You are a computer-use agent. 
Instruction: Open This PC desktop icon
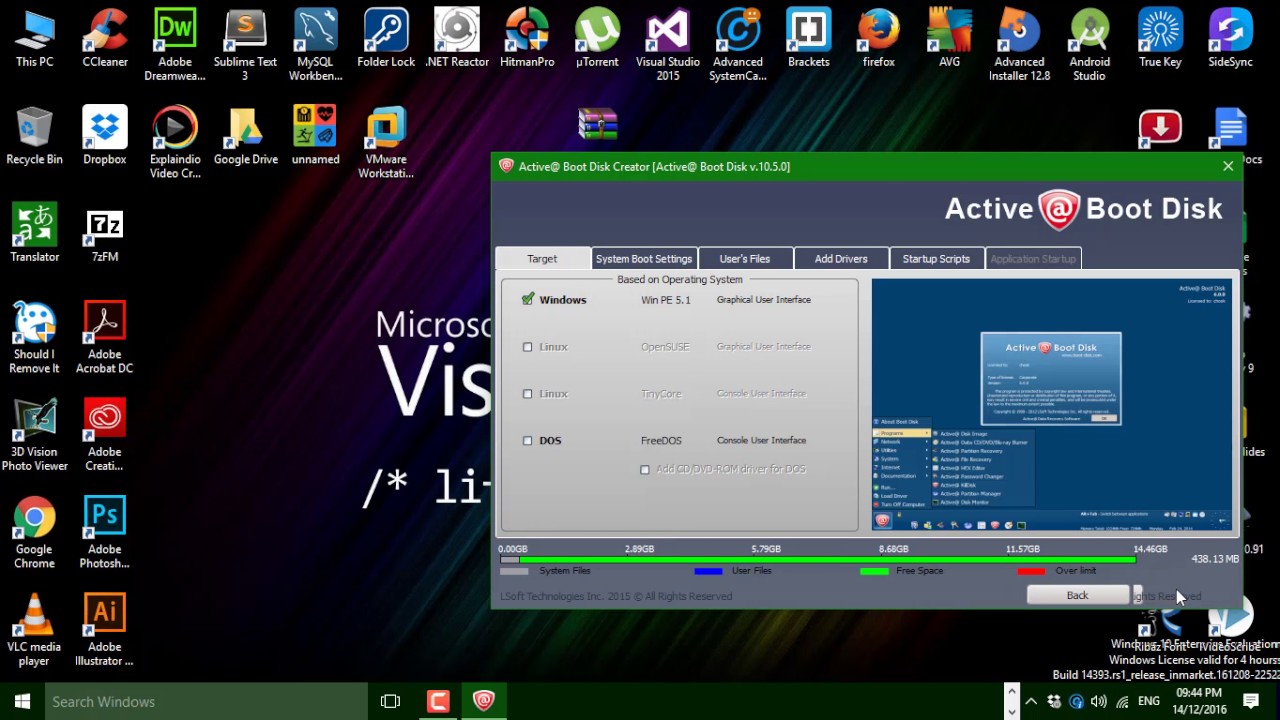[34, 40]
